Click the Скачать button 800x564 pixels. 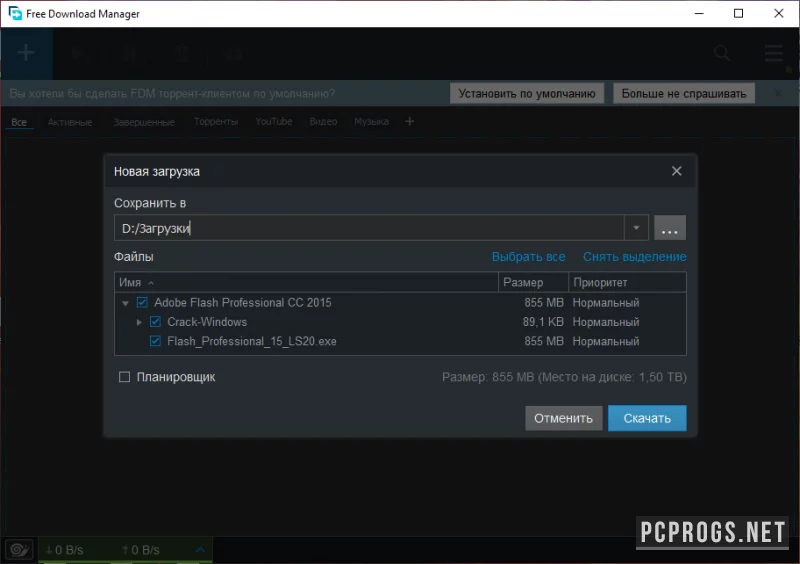(x=647, y=418)
